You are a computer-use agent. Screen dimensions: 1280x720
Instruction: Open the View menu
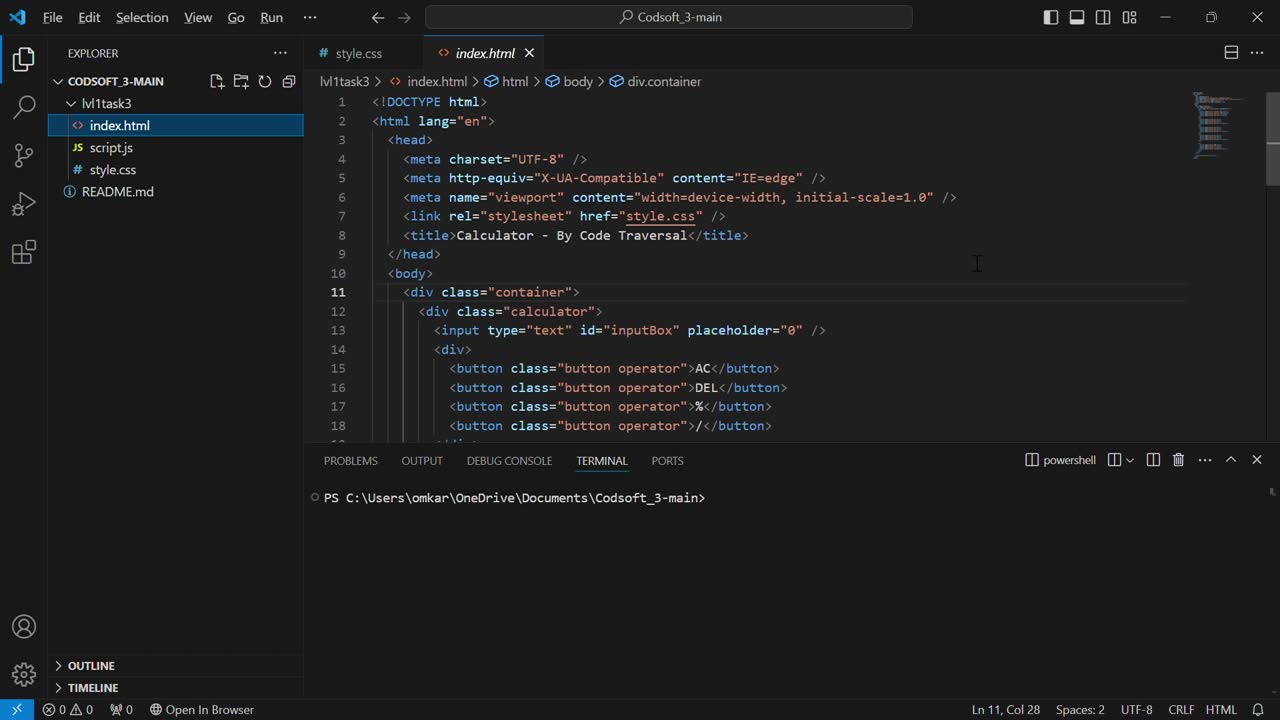[198, 17]
